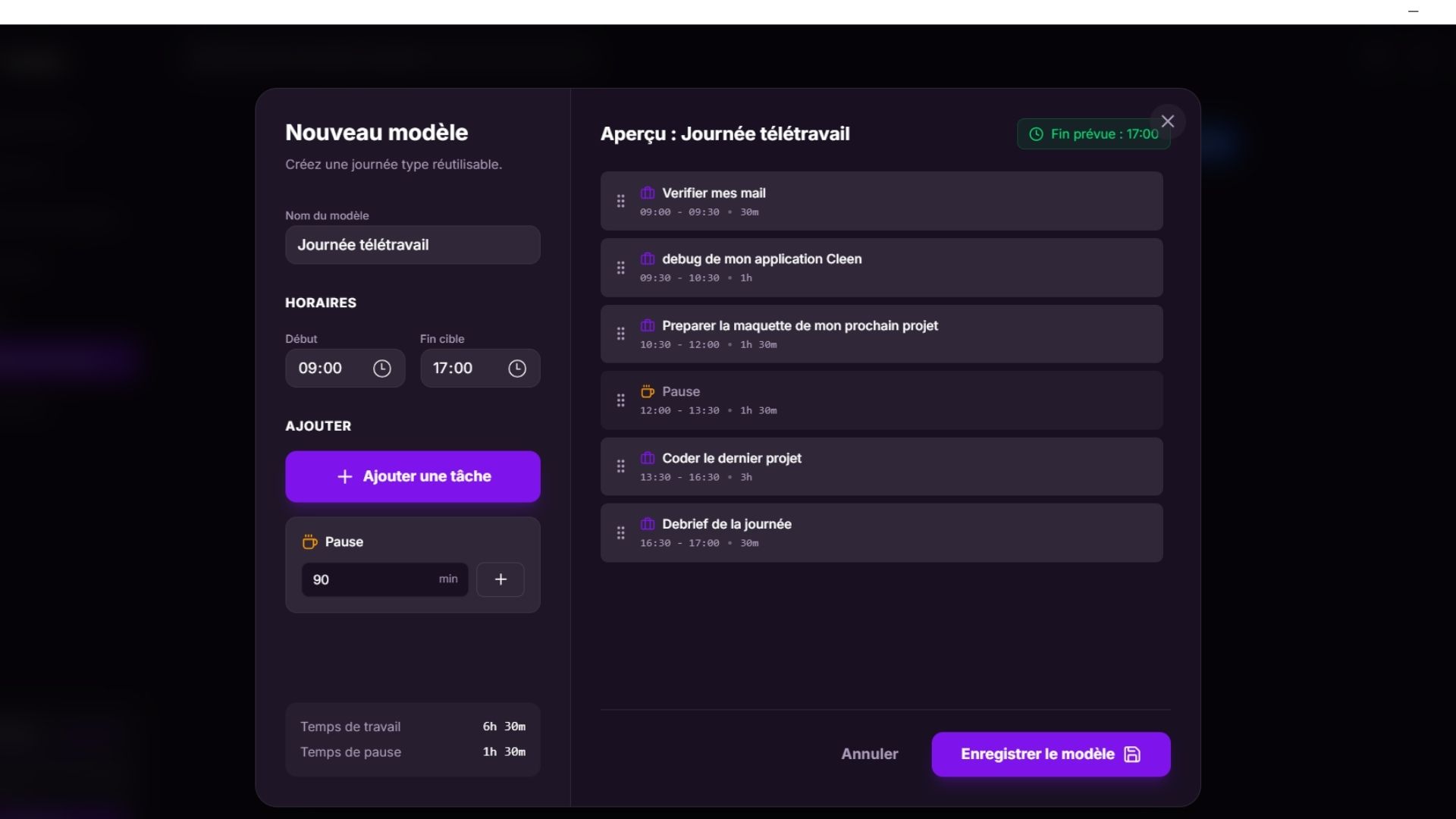The height and width of the screenshot is (819, 1456).
Task: Click briefcase icon on Coder le dernier projet
Action: pos(648,458)
